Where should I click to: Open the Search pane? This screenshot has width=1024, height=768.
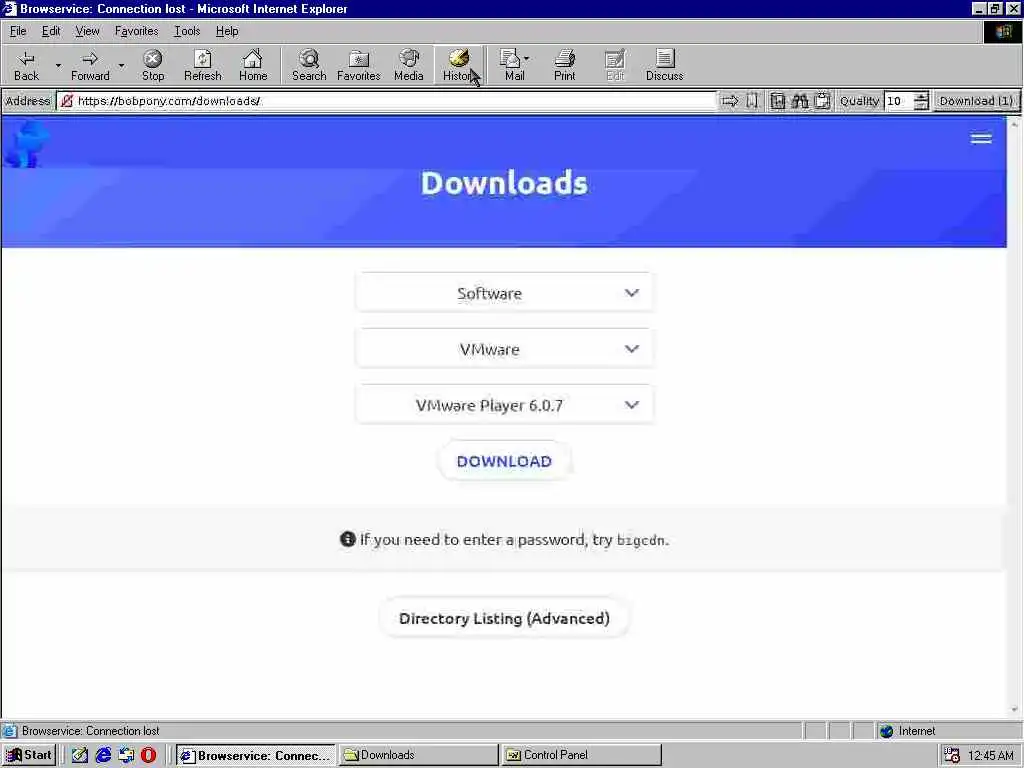[x=309, y=65]
